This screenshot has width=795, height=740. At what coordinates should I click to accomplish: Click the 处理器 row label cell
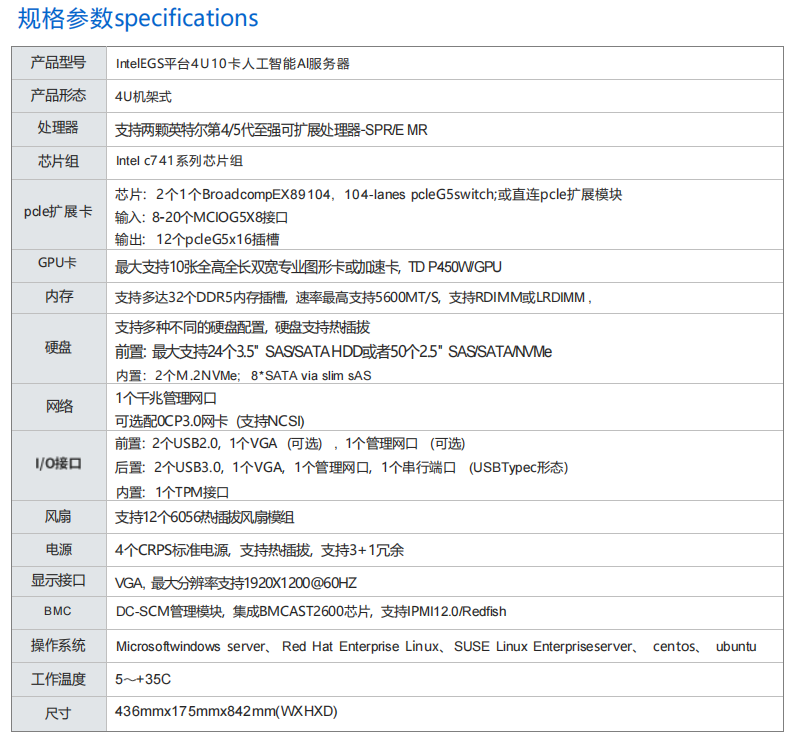click(x=58, y=129)
